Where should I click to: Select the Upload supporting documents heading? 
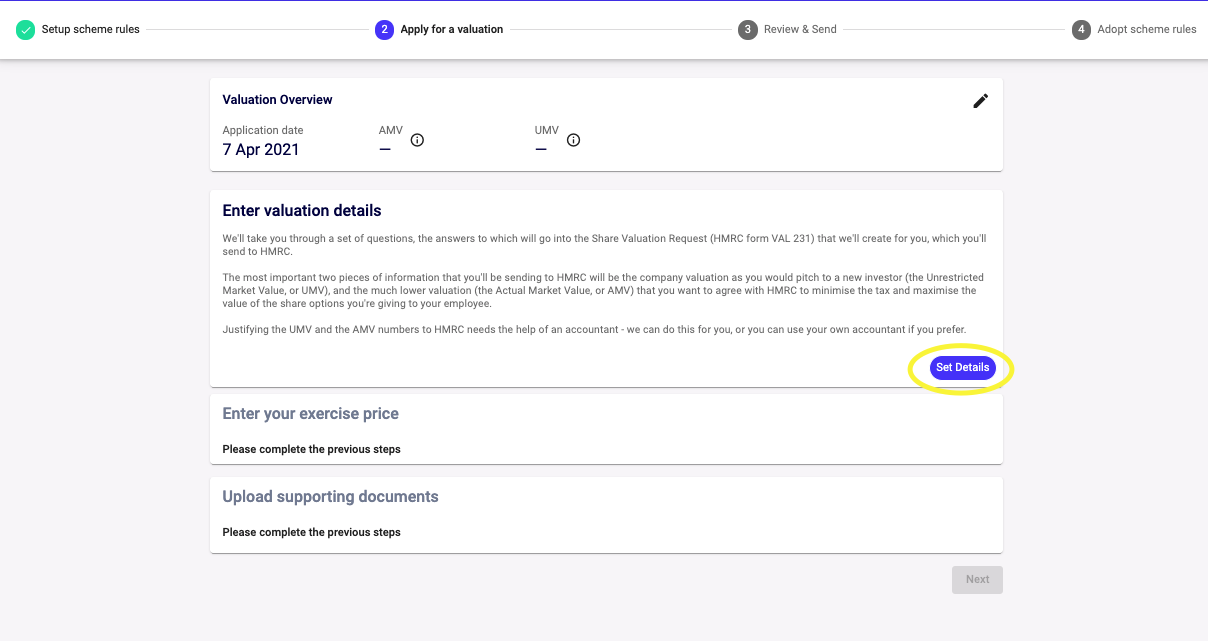(331, 497)
